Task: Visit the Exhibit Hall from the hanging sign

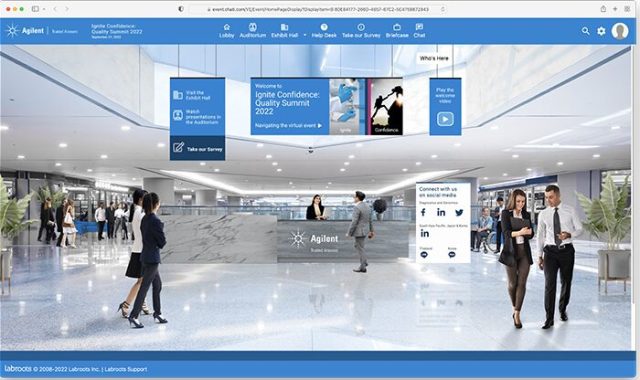Action: click(192, 96)
